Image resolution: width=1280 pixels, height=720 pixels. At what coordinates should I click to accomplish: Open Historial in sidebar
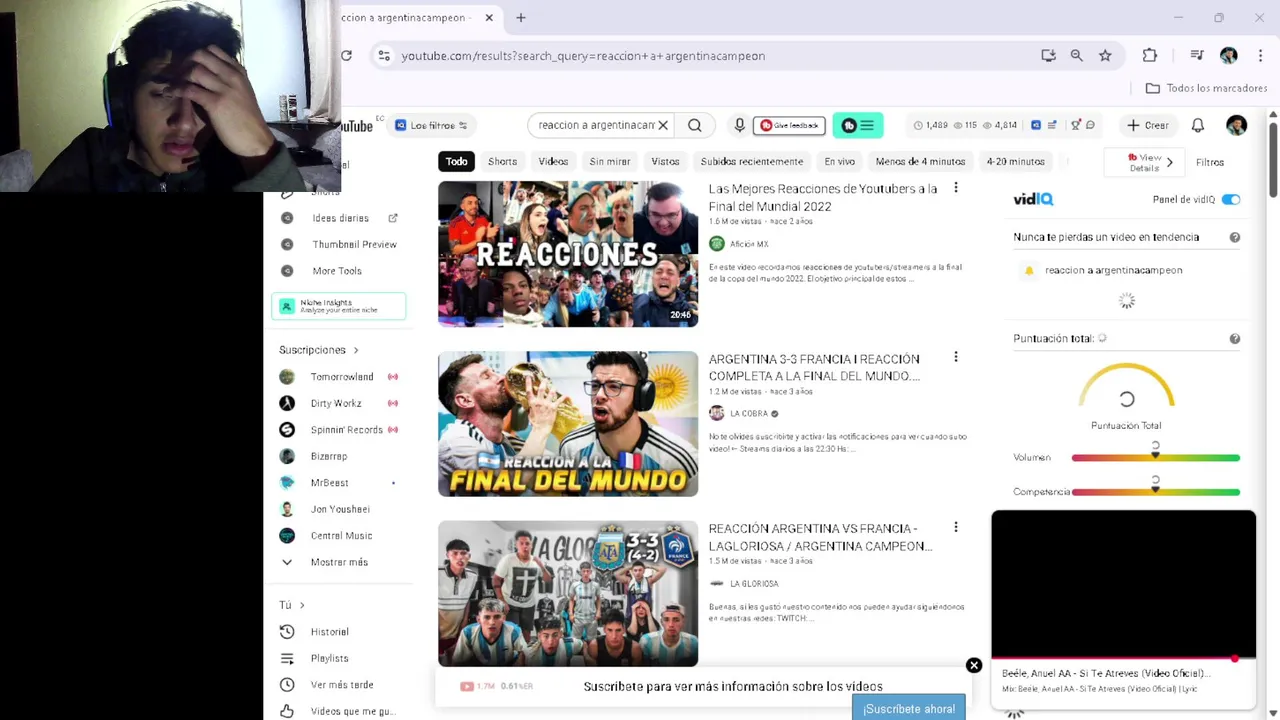coord(330,632)
